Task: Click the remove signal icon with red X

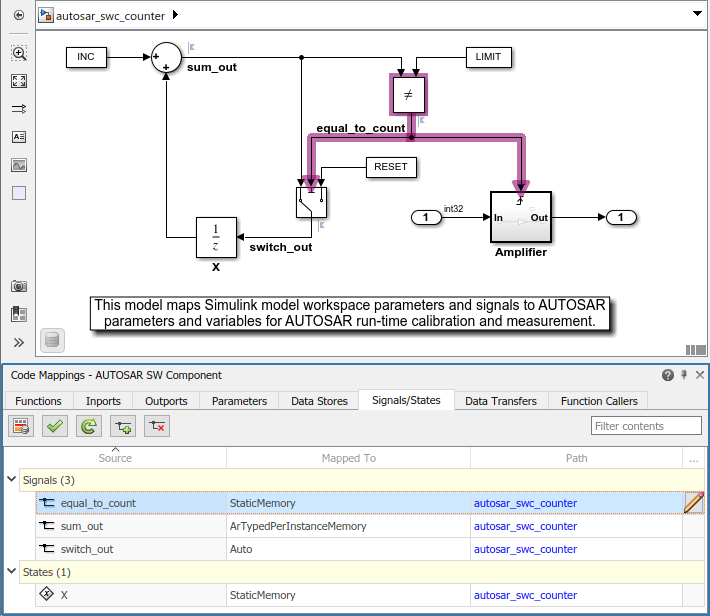Action: coord(157,426)
